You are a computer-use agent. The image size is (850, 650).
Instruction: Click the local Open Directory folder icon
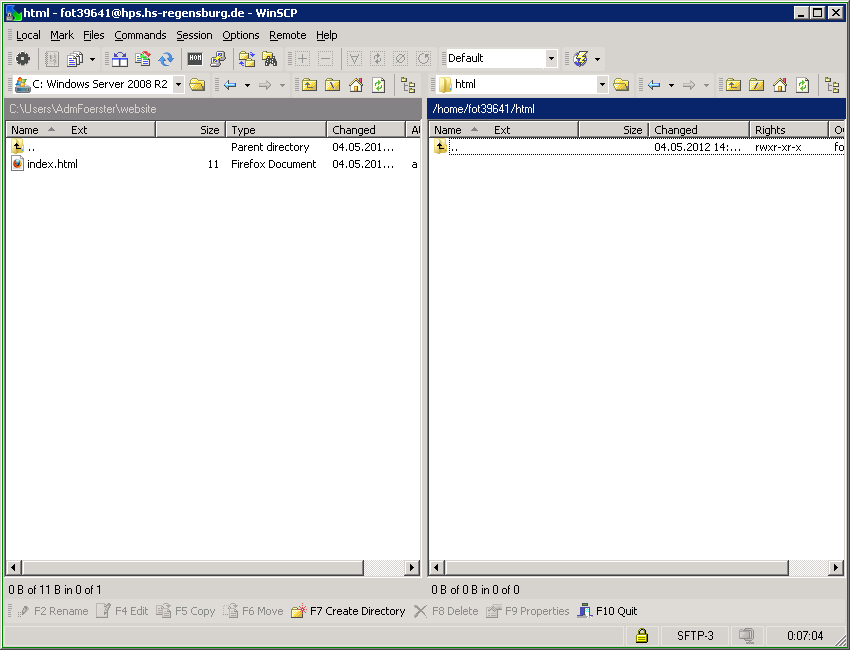pyautogui.click(x=197, y=85)
